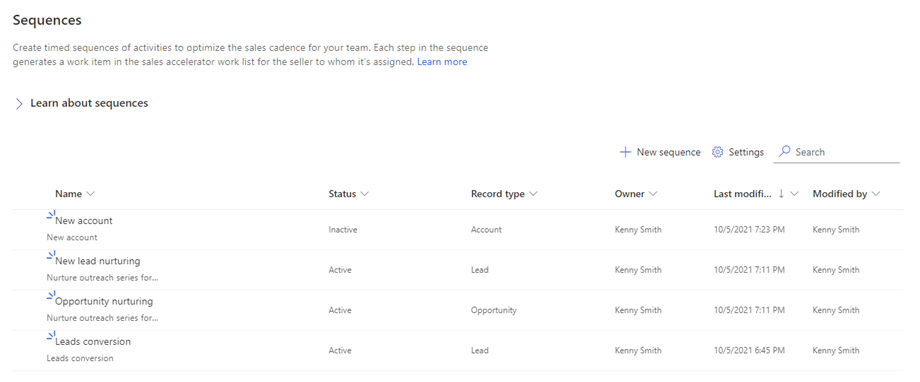
Task: Click the Sequences page heading
Action: [47, 21]
